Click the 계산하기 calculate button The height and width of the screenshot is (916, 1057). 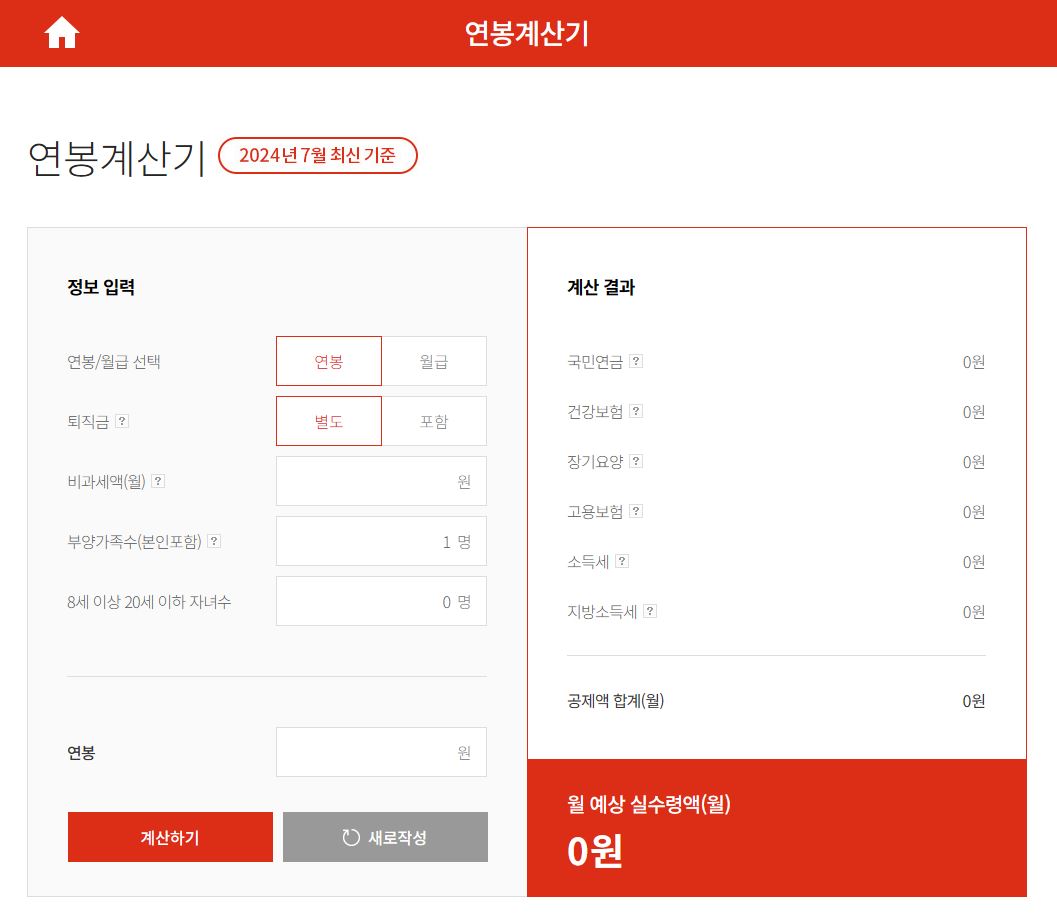point(169,837)
